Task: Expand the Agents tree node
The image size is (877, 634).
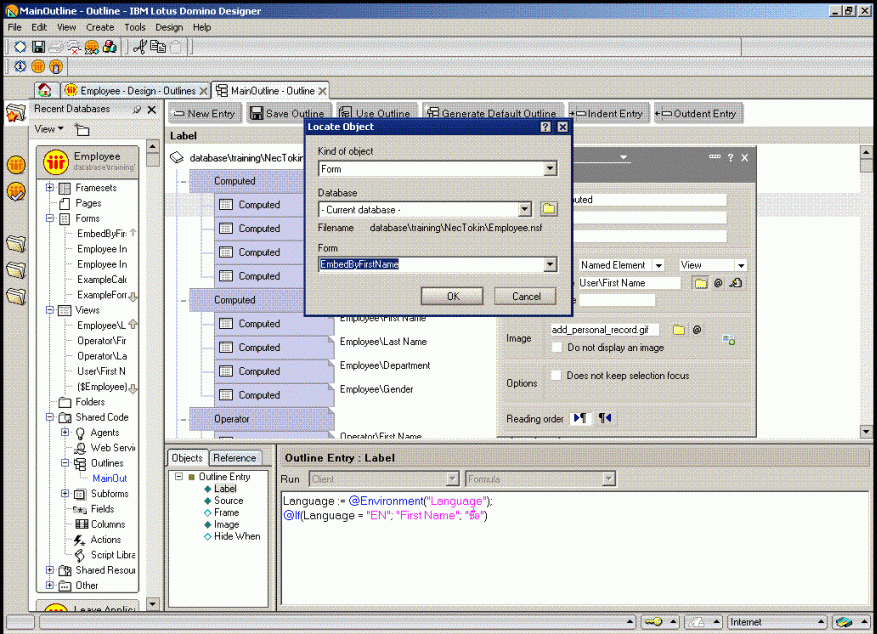Action: point(65,432)
